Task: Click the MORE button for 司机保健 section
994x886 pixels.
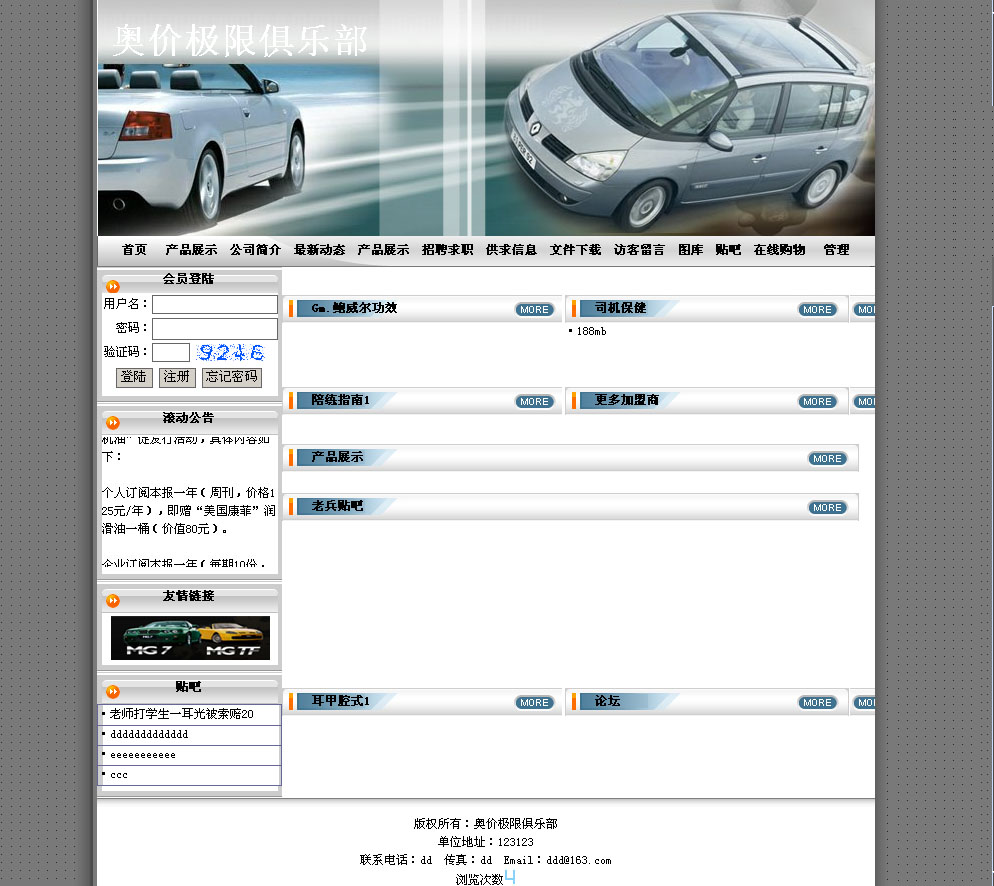Action: click(817, 310)
